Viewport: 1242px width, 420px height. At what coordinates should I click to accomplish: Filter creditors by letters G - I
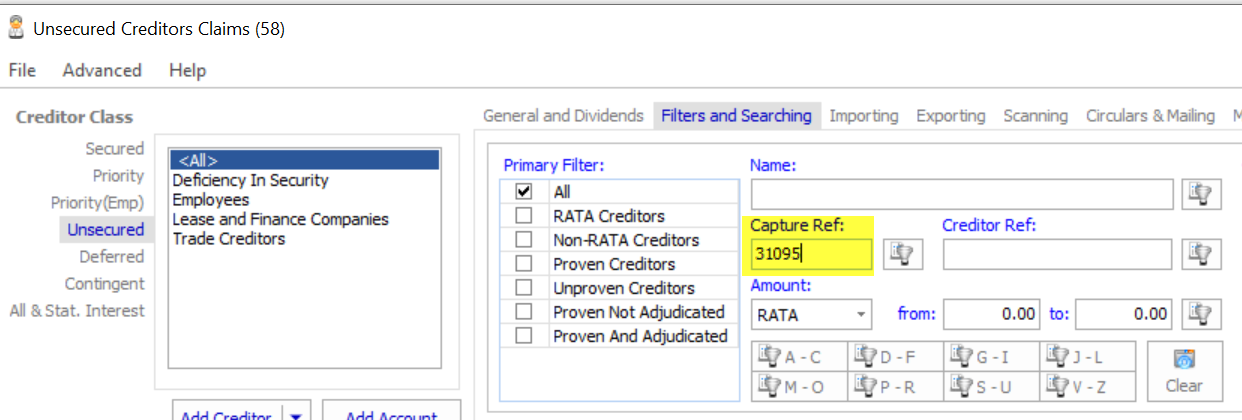point(991,357)
